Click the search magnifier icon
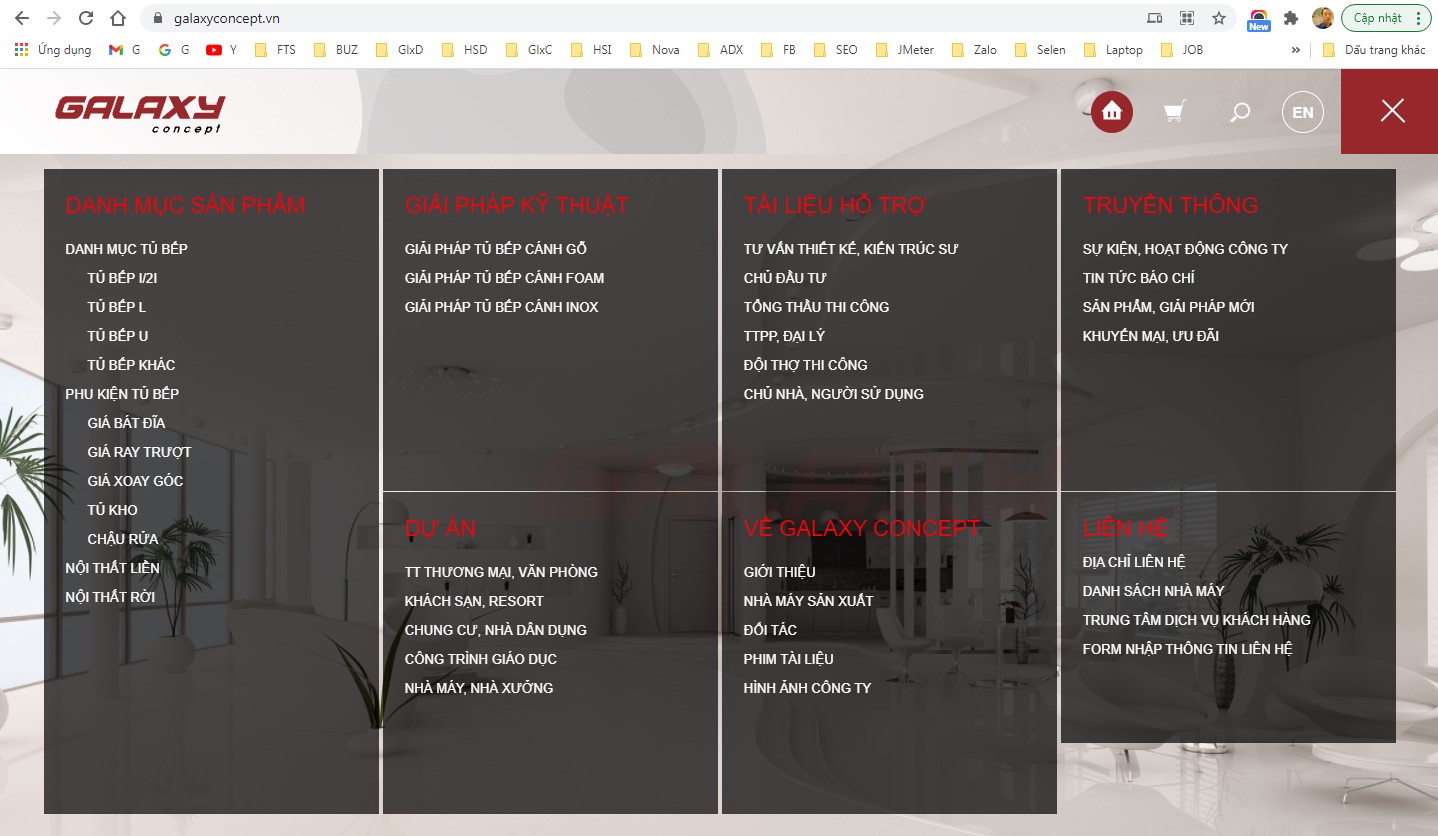 tap(1240, 112)
